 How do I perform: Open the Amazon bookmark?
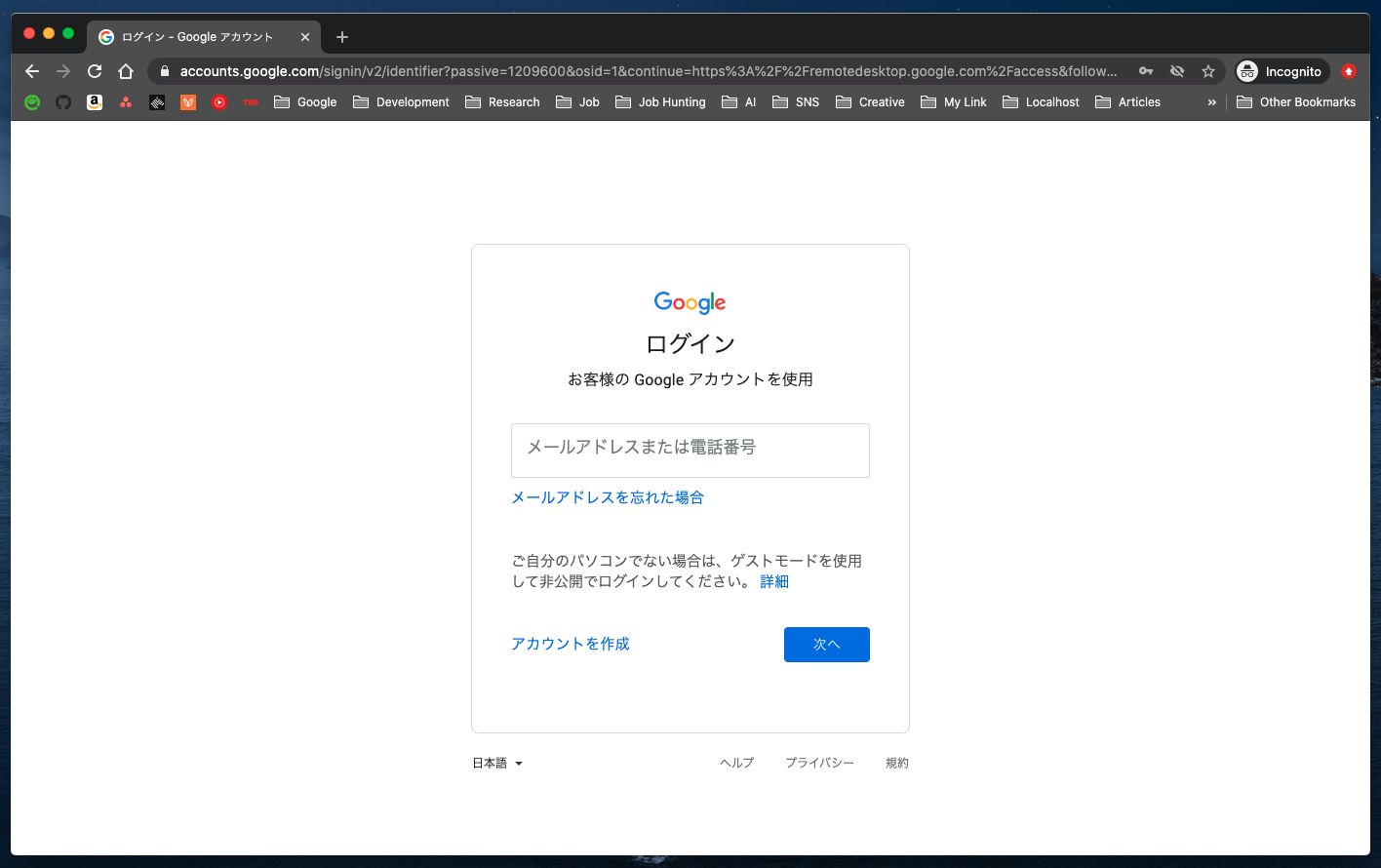(95, 101)
